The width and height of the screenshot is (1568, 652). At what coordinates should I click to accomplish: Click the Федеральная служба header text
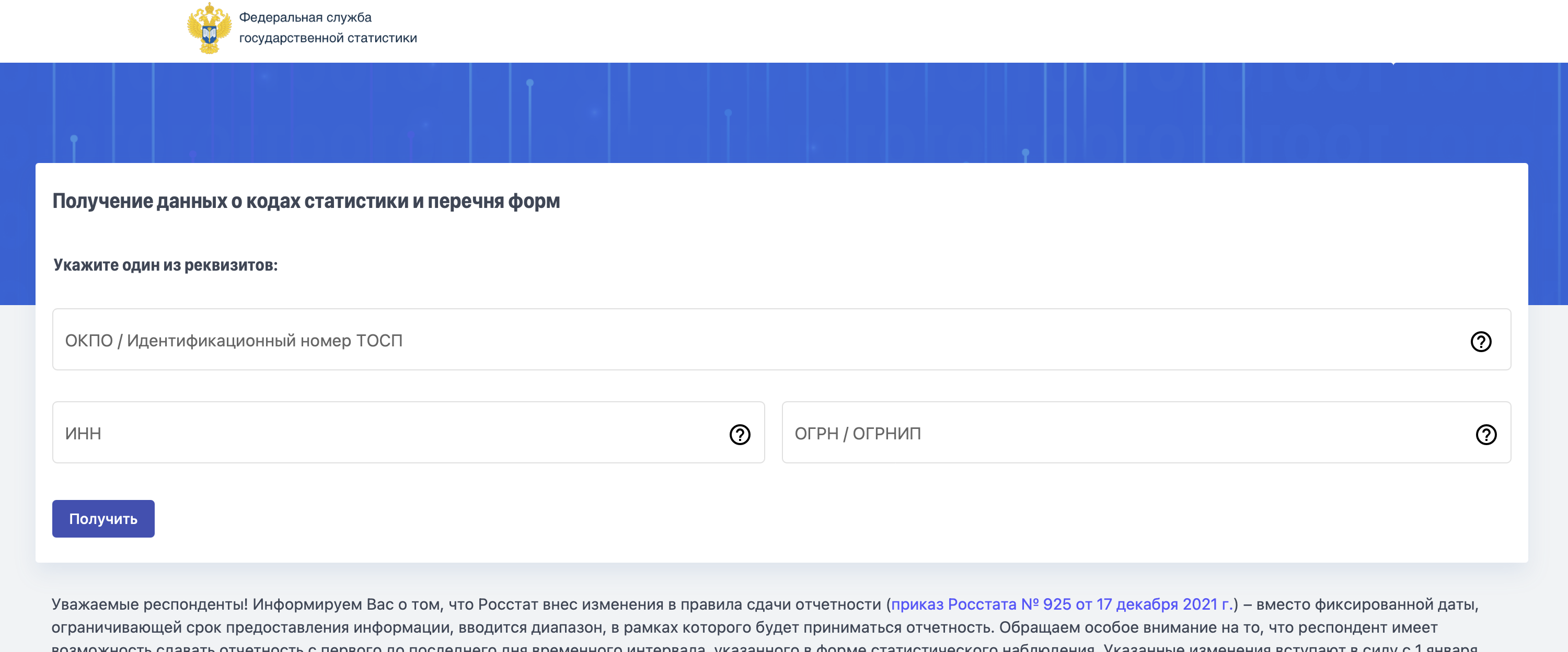pyautogui.click(x=305, y=17)
